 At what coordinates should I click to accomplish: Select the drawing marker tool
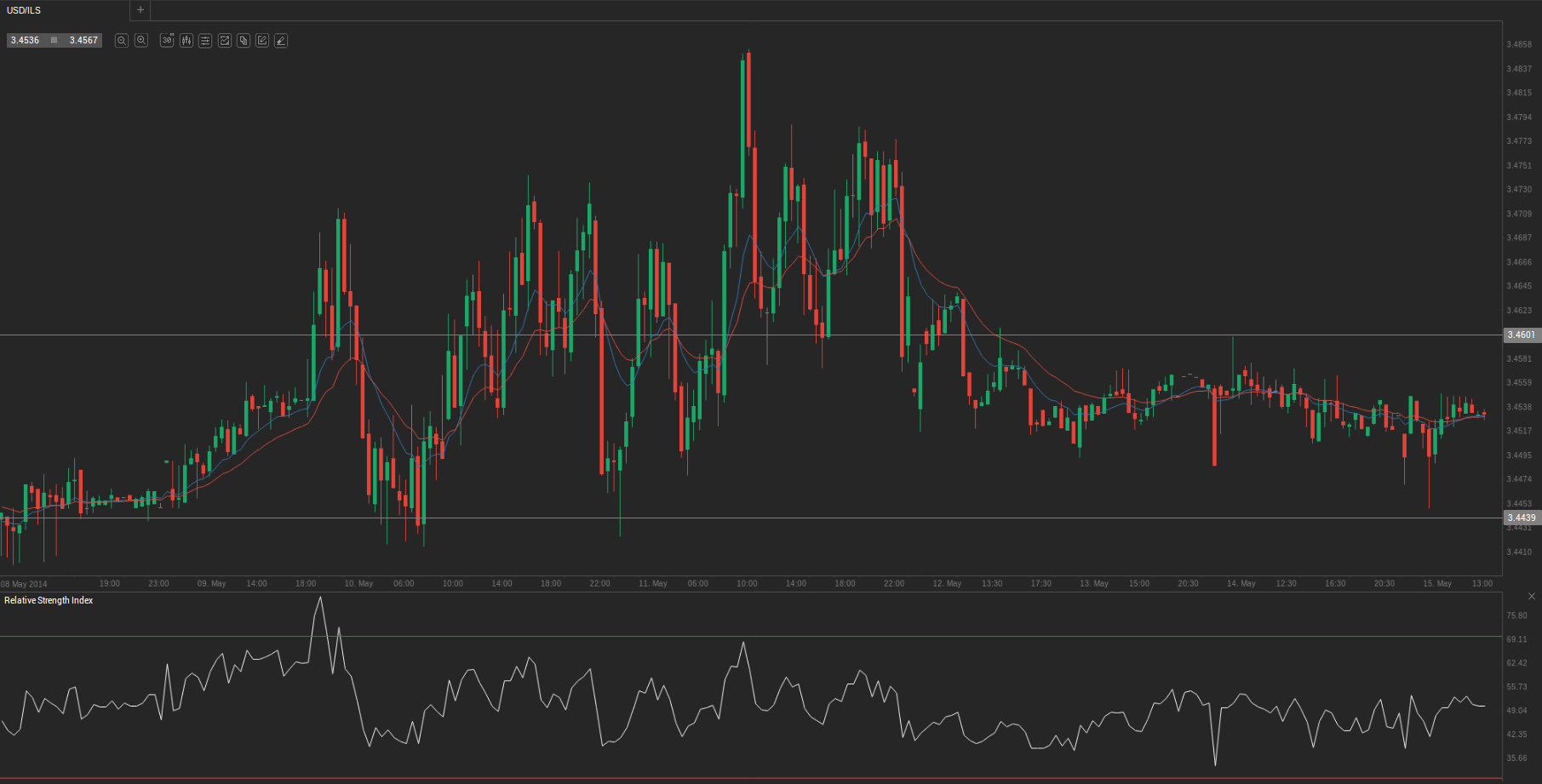(281, 40)
